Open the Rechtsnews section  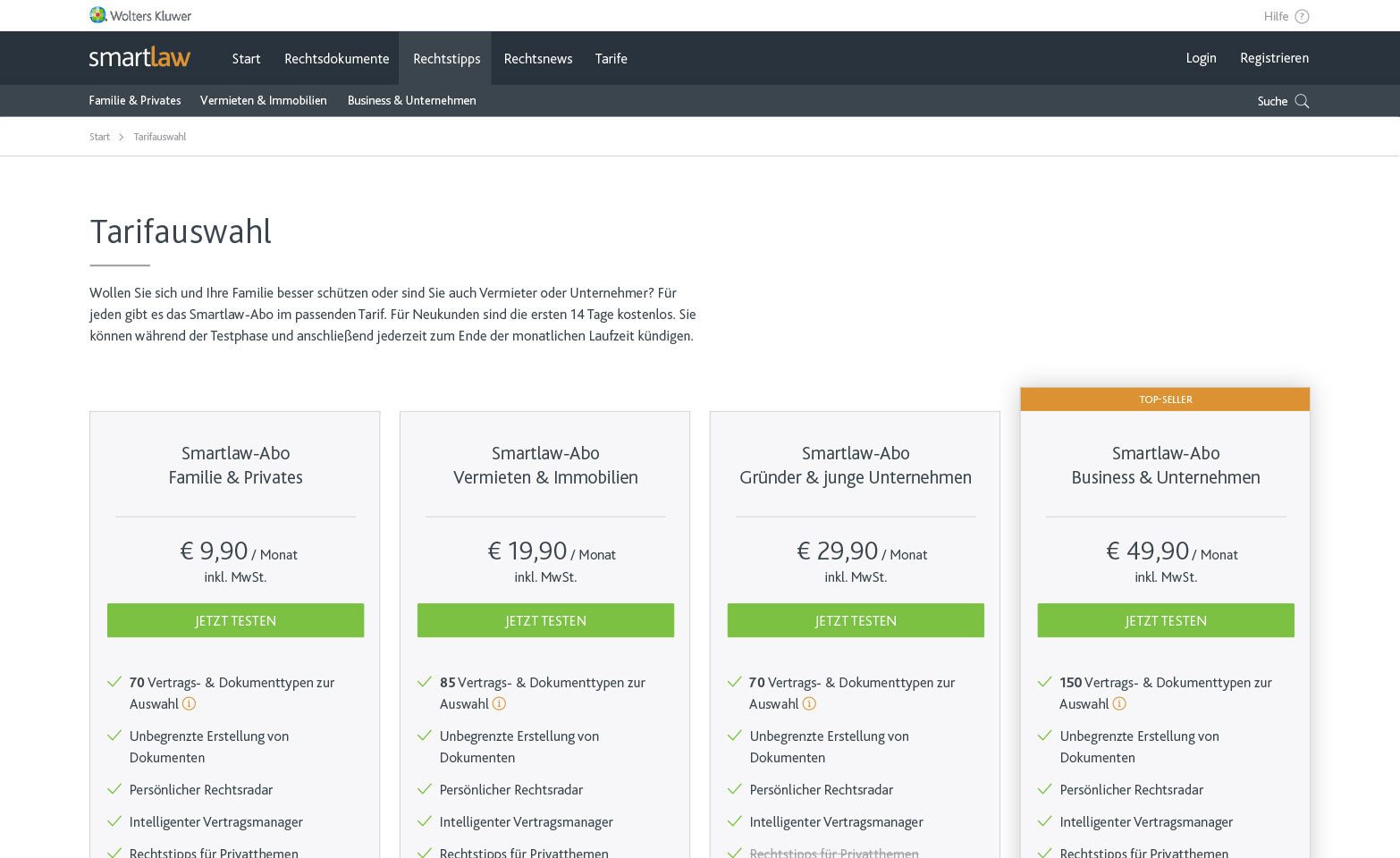tap(537, 58)
